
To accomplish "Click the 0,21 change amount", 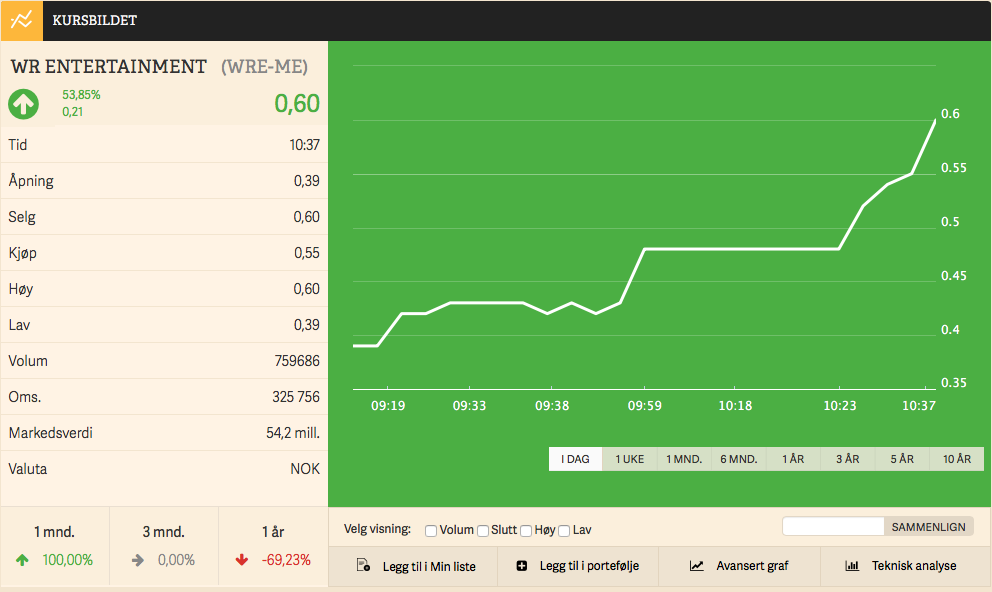I will [x=72, y=112].
